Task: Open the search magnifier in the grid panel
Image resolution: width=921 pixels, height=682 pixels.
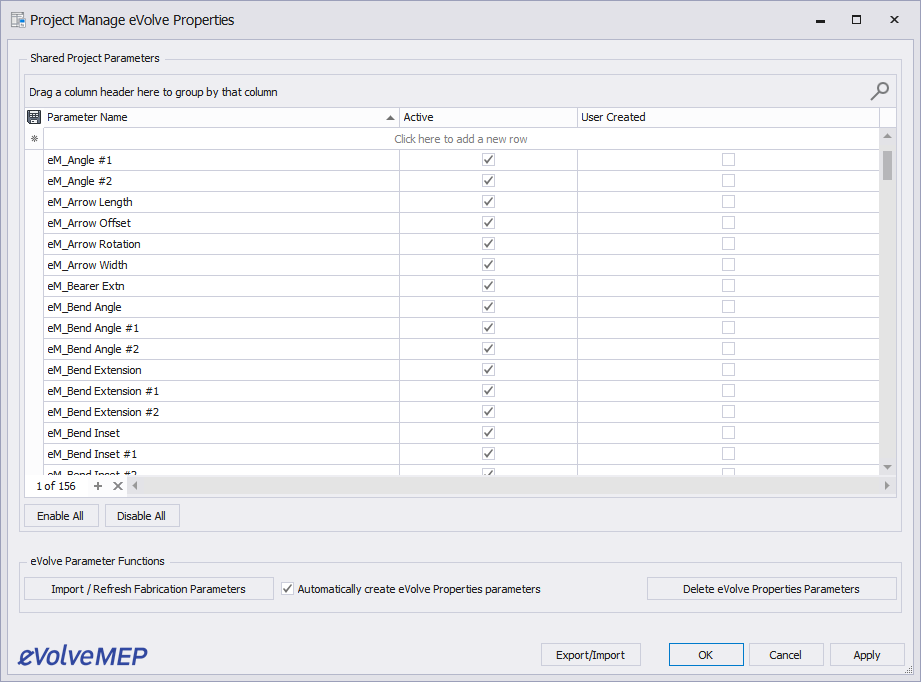Action: click(879, 91)
